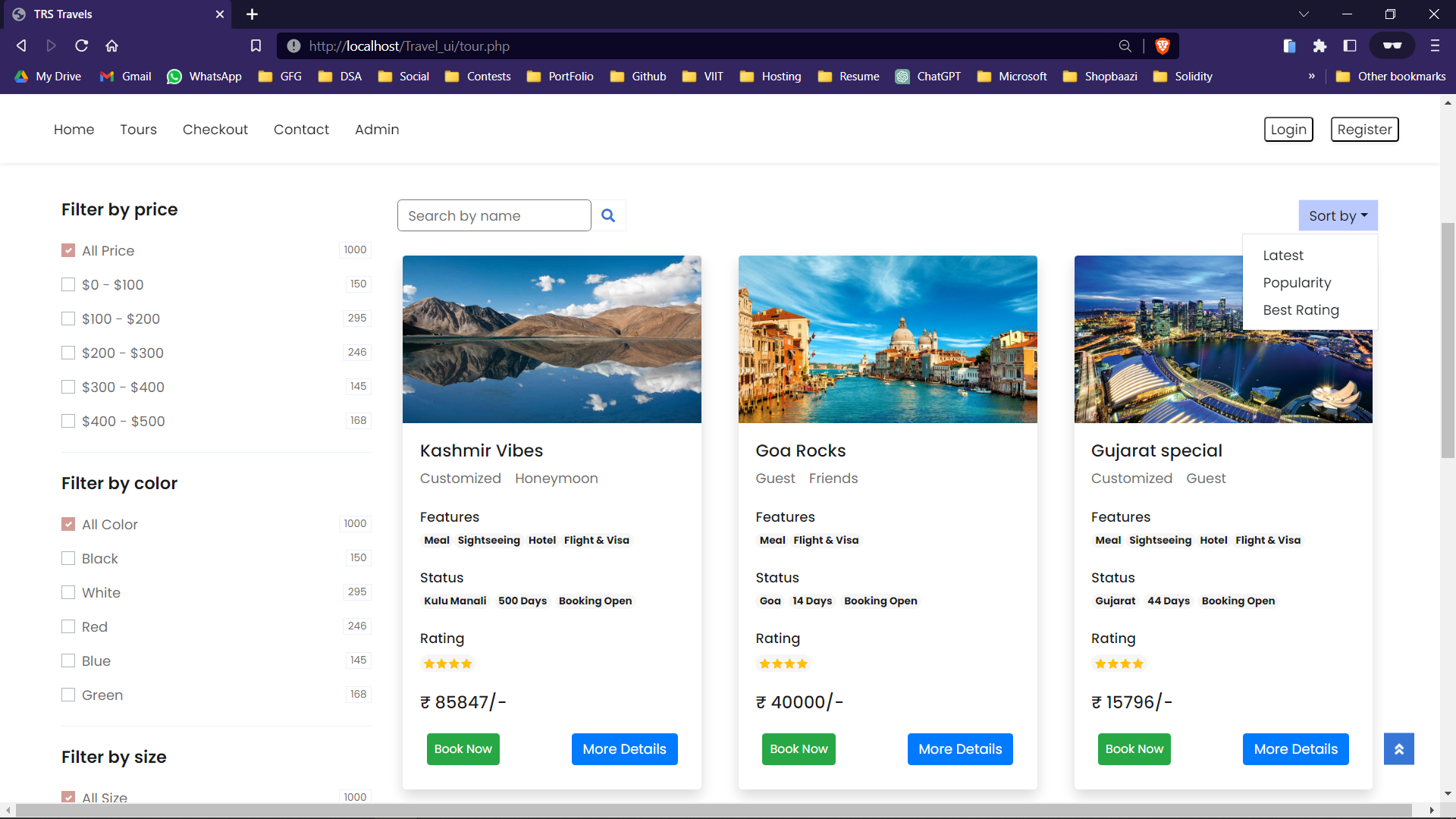Click the Login button
The image size is (1456, 819).
tap(1288, 130)
